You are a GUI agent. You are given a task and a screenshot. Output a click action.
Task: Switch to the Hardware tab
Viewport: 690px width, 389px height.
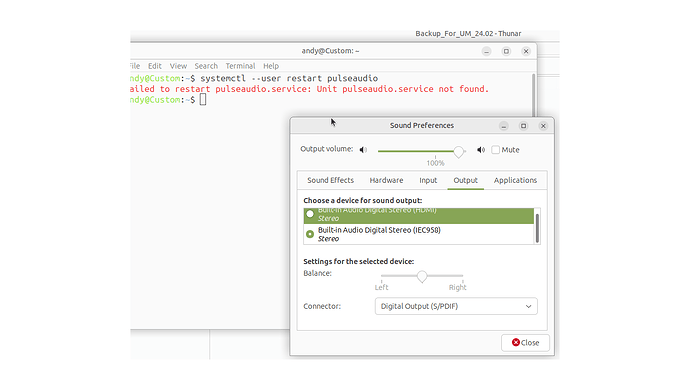pyautogui.click(x=386, y=180)
